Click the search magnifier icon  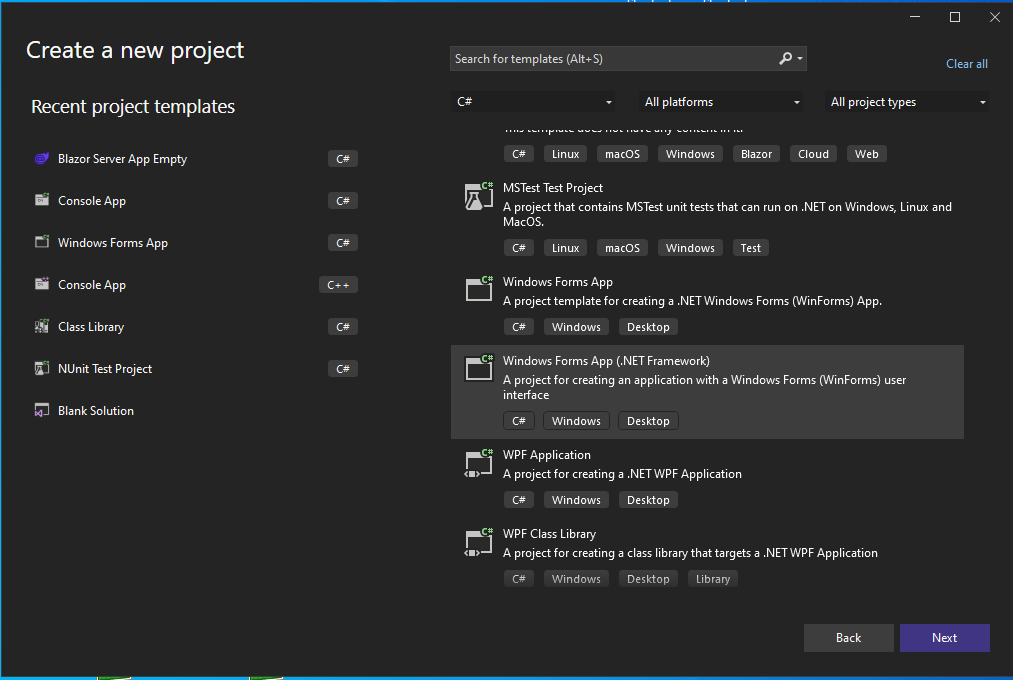click(786, 59)
